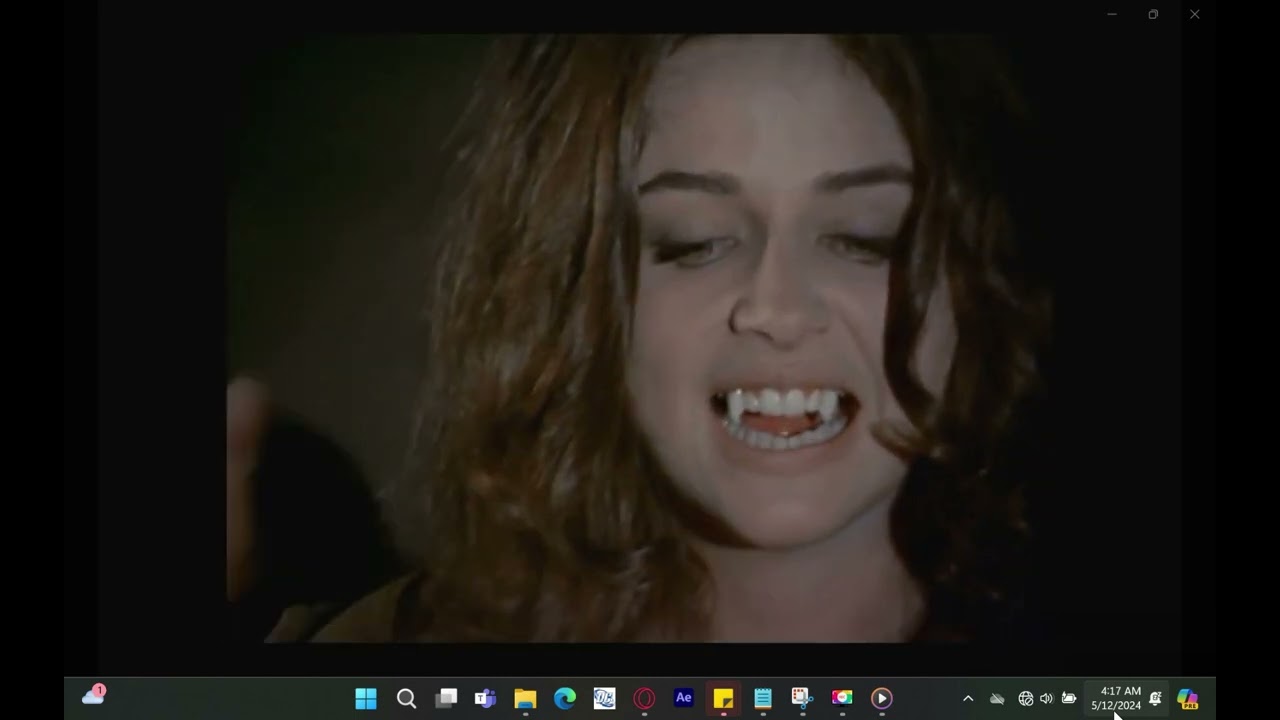This screenshot has width=1280, height=720.
Task: Open battery status tray icon
Action: click(1069, 698)
